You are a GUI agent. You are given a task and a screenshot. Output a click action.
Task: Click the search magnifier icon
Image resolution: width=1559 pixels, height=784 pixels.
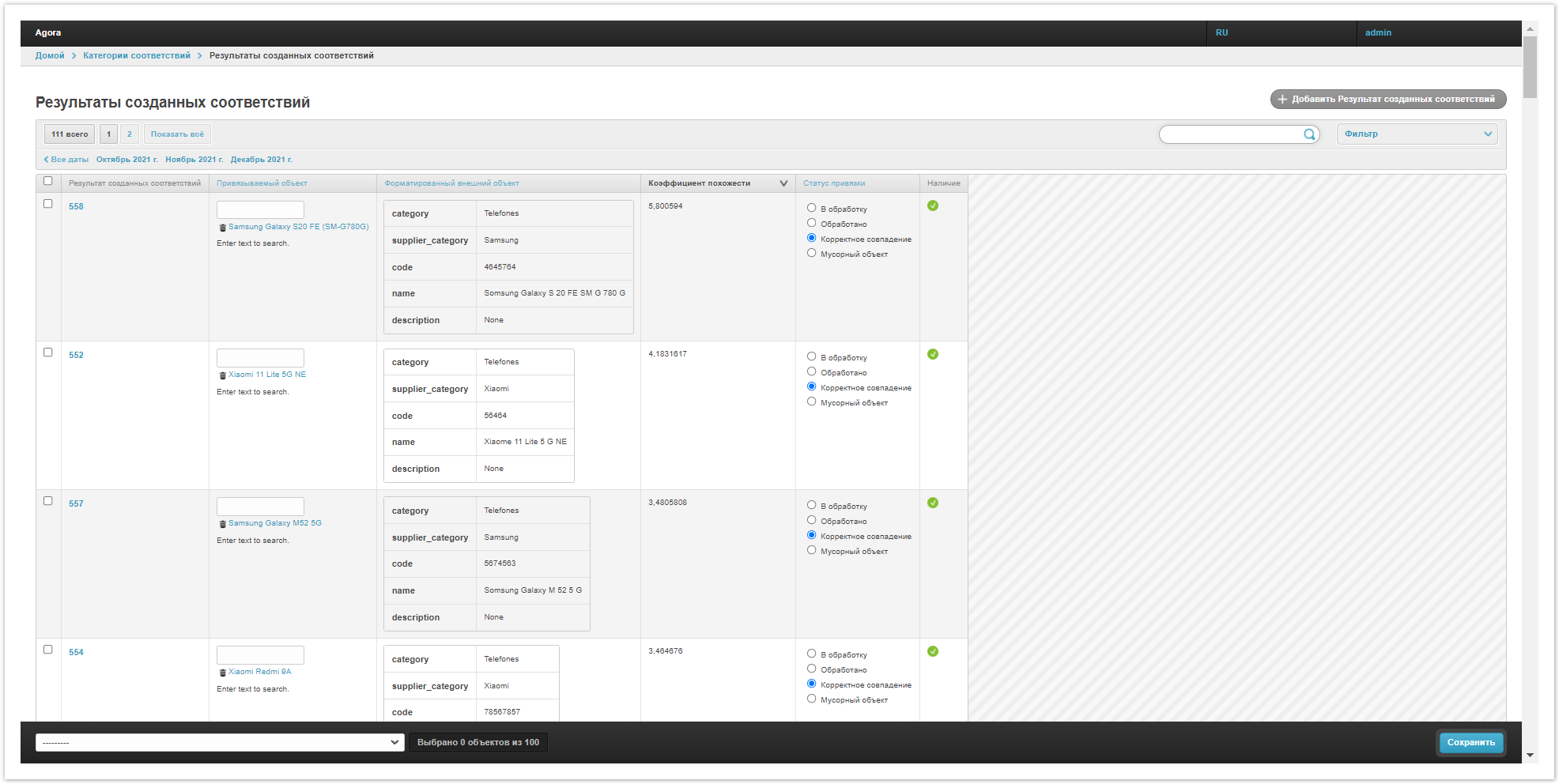1309,134
